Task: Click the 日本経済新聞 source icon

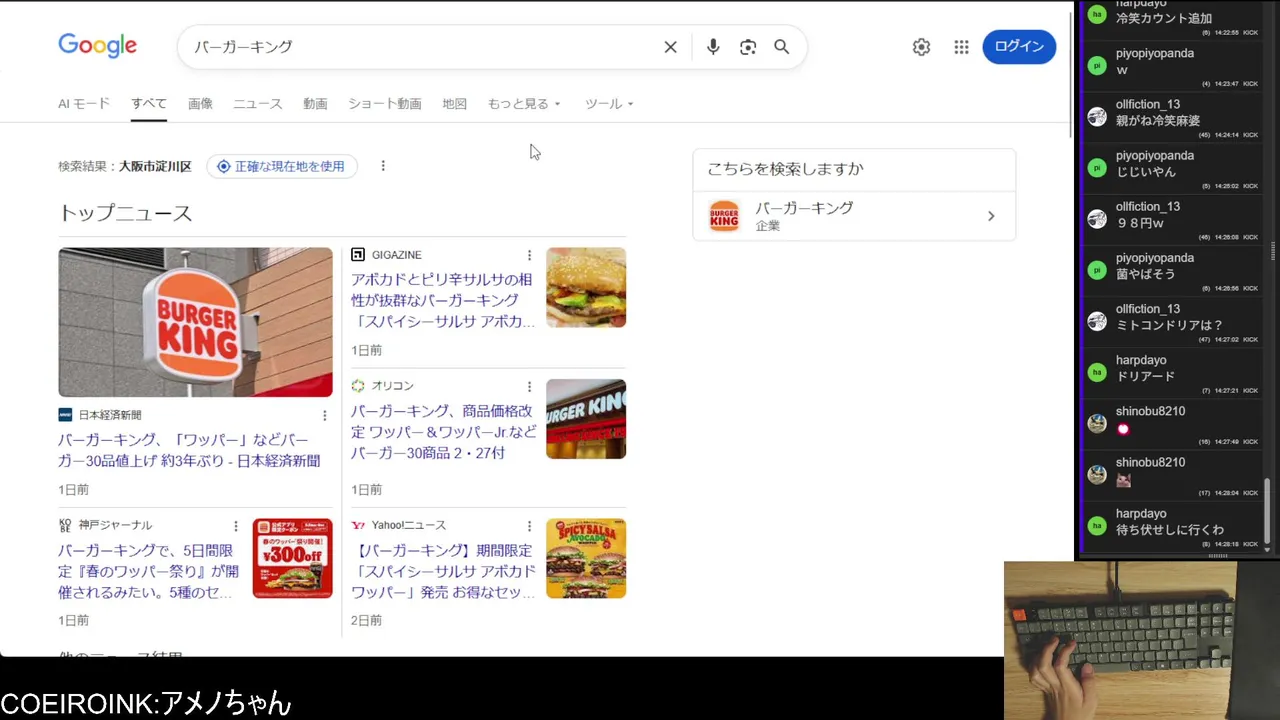Action: (x=65, y=415)
